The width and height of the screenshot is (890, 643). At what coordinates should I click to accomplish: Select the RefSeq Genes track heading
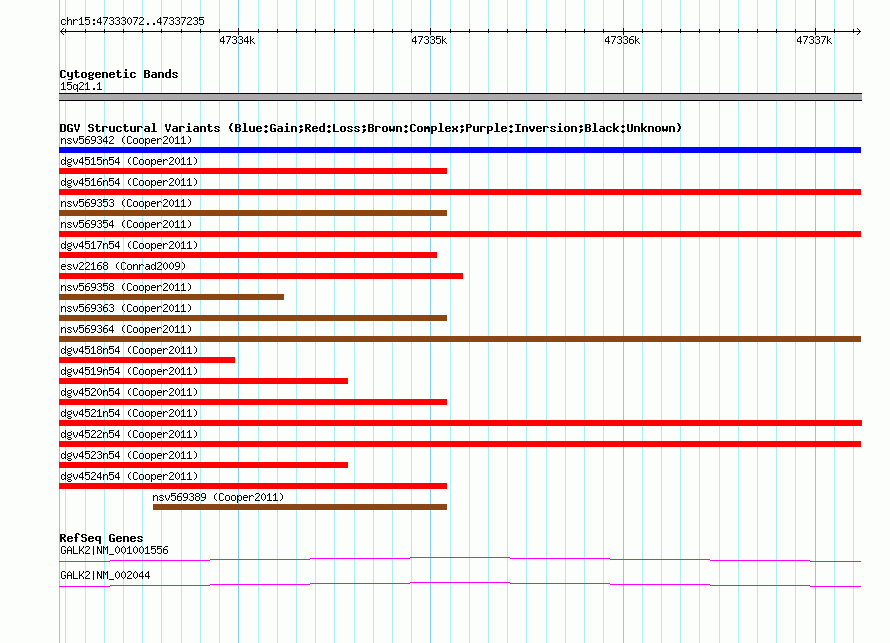click(101, 538)
